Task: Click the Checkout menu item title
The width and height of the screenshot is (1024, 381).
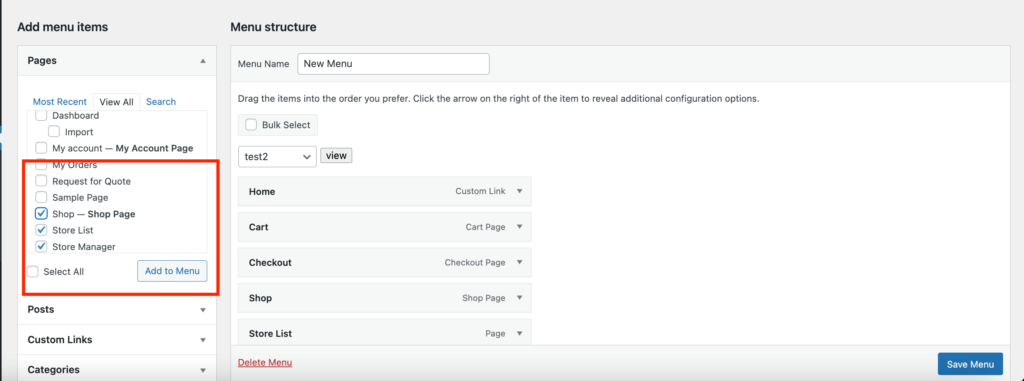Action: (270, 262)
